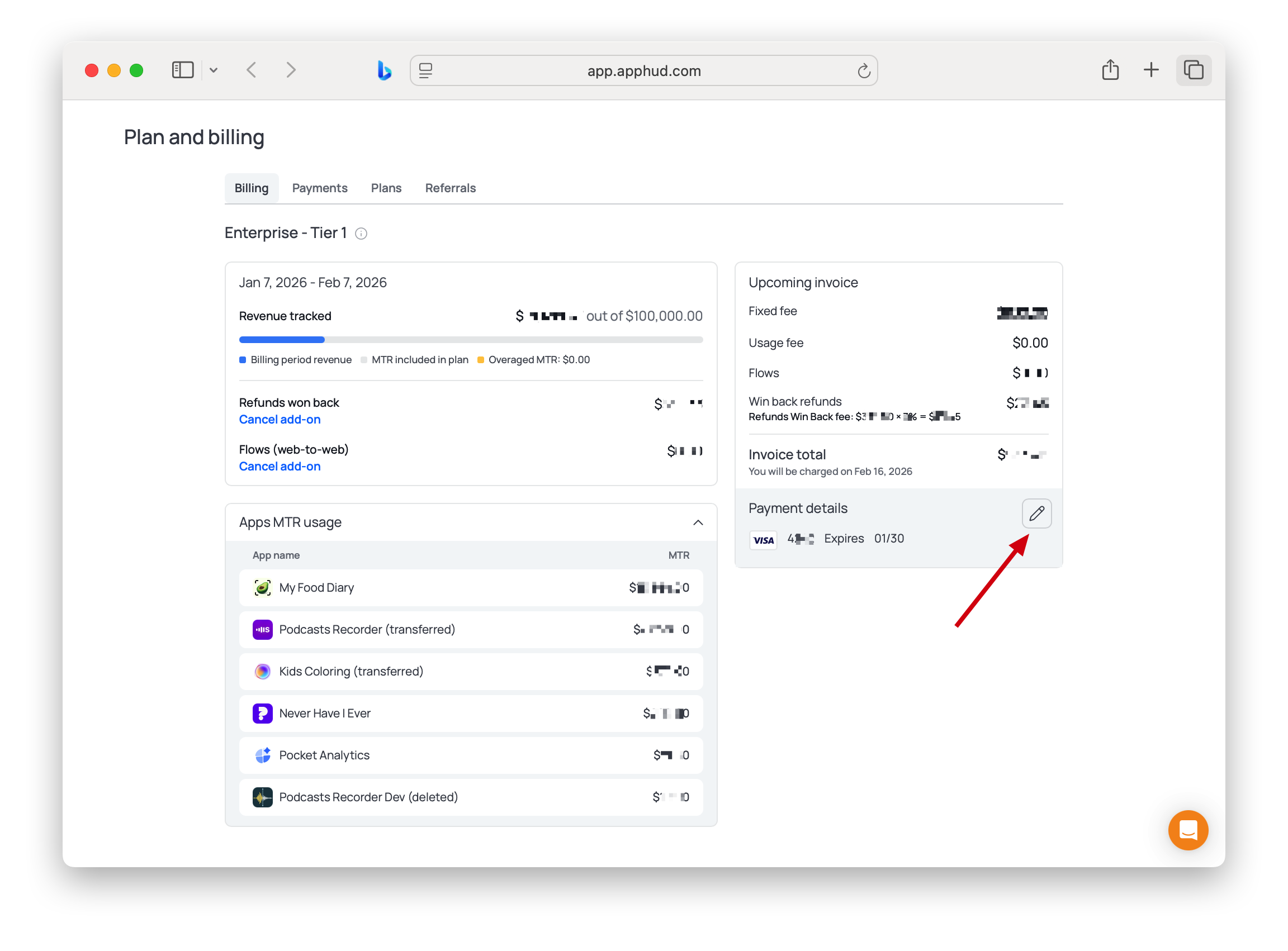
Task: Click the pencil edit payment details icon
Action: [1036, 513]
